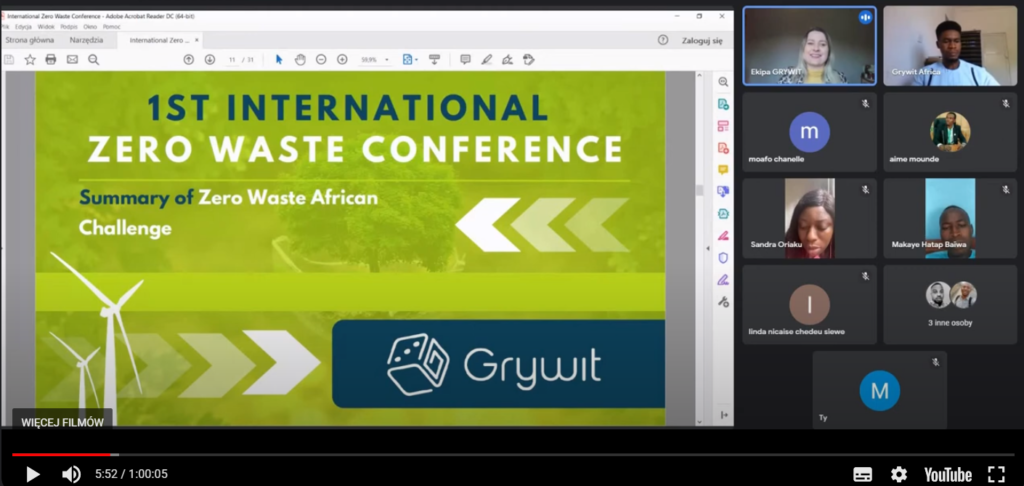Add a sticky note comment
Viewport: 1024px width, 486px height.
pyautogui.click(x=465, y=59)
